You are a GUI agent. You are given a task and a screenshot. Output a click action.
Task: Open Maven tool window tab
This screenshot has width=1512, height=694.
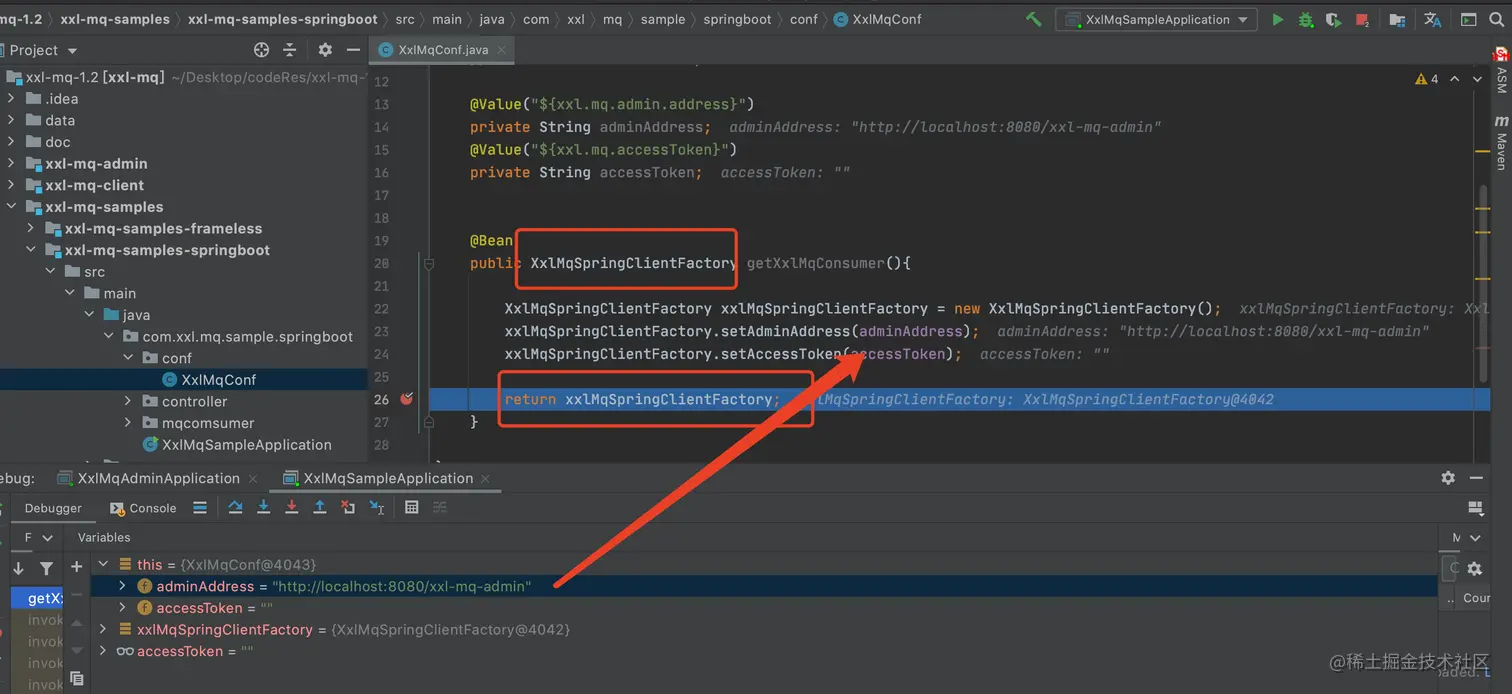(x=1501, y=143)
